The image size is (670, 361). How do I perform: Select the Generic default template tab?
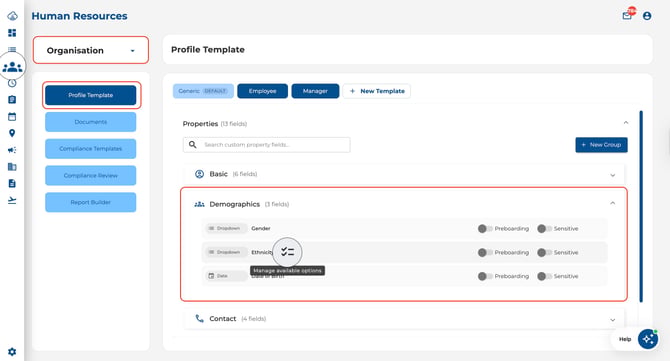(x=203, y=91)
